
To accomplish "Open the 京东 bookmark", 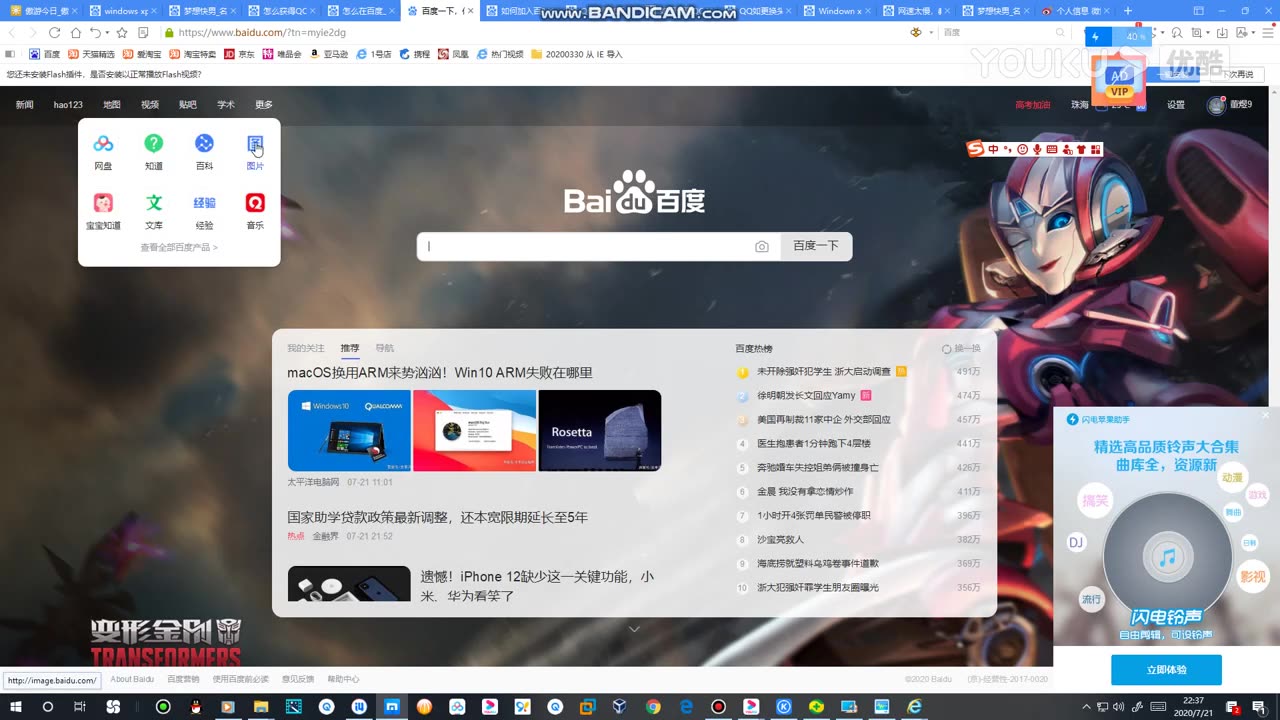I will click(x=239, y=54).
